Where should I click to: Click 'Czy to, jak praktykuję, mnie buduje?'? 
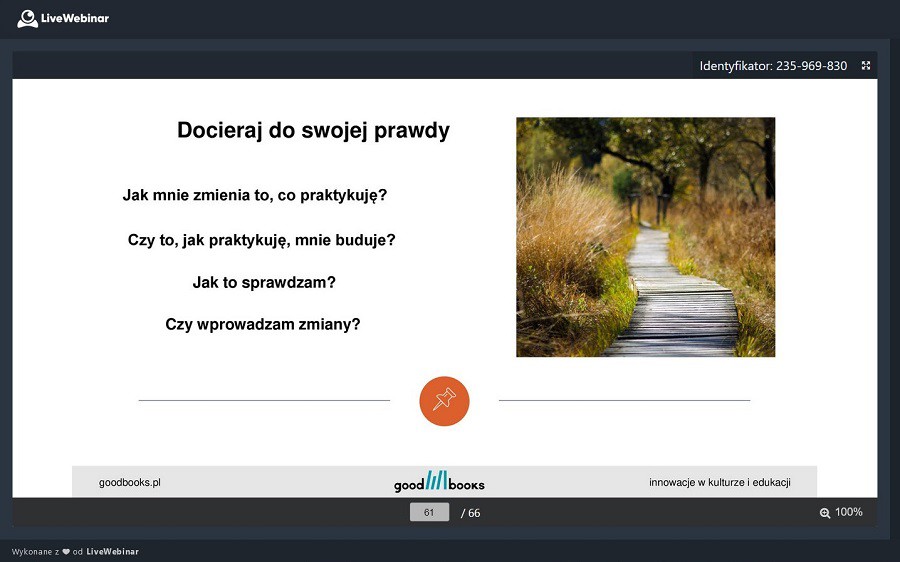coord(262,240)
